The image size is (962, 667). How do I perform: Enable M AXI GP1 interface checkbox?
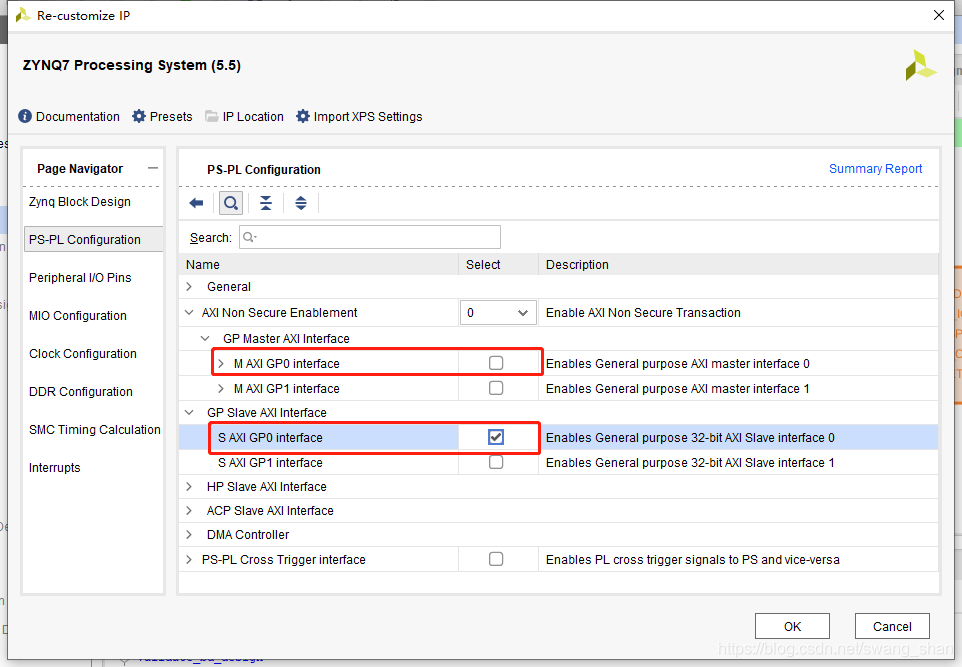pos(496,388)
